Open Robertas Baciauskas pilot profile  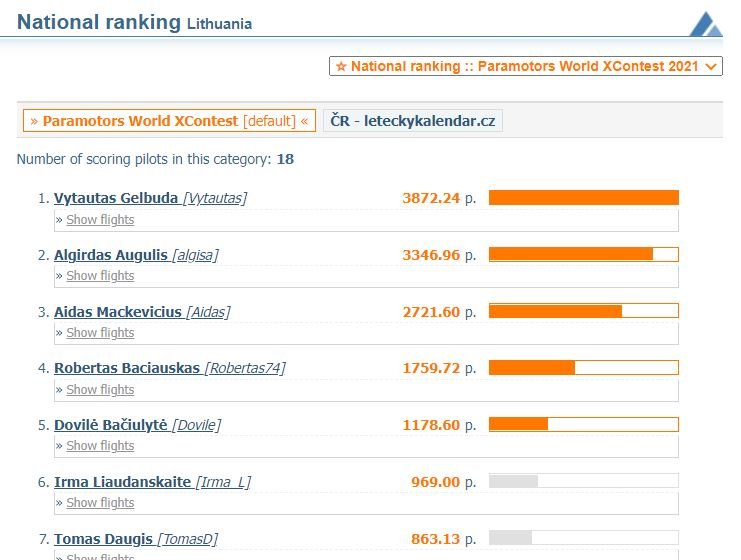170,368
